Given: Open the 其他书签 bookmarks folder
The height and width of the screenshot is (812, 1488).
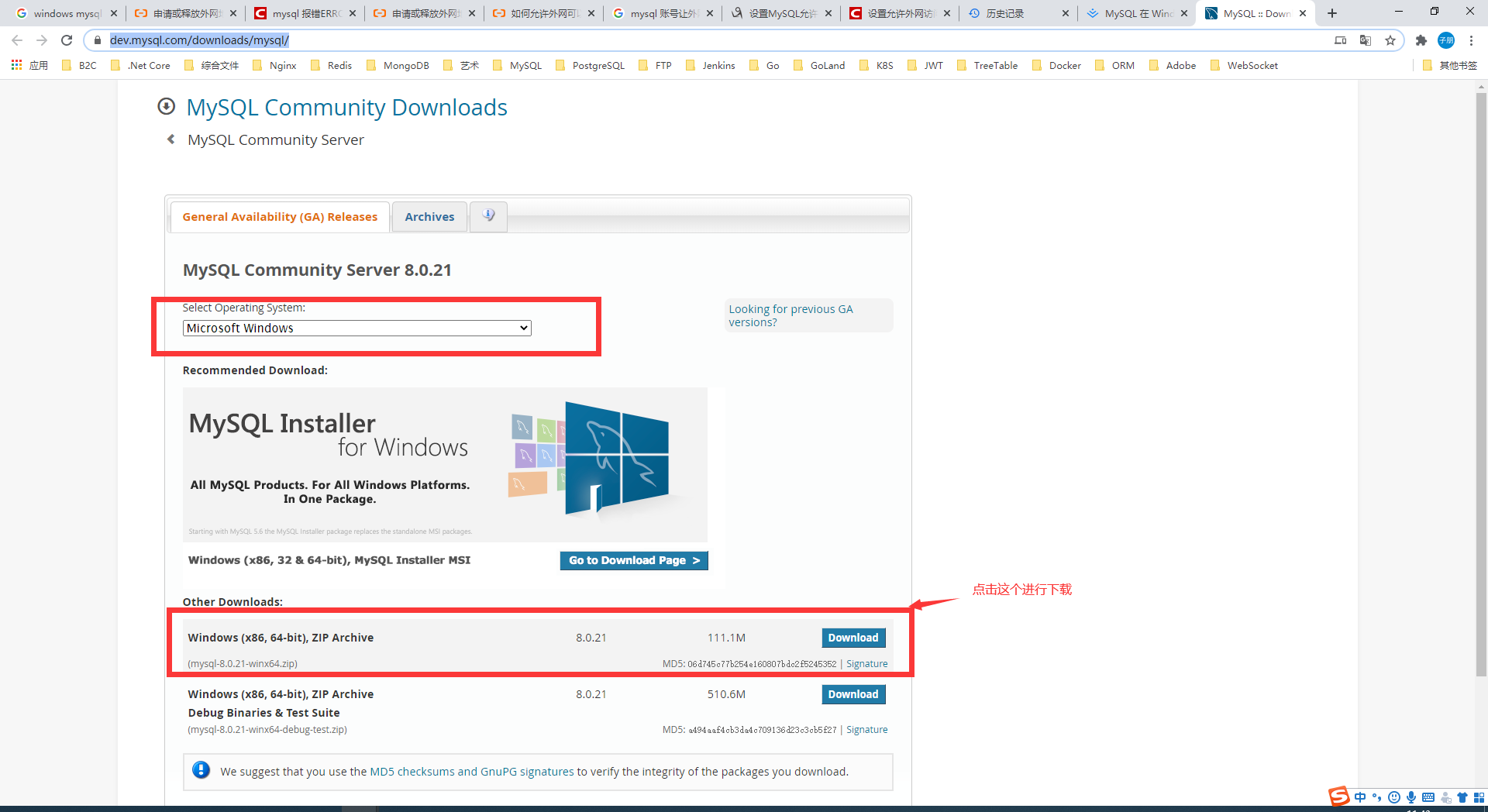Looking at the screenshot, I should point(1449,65).
